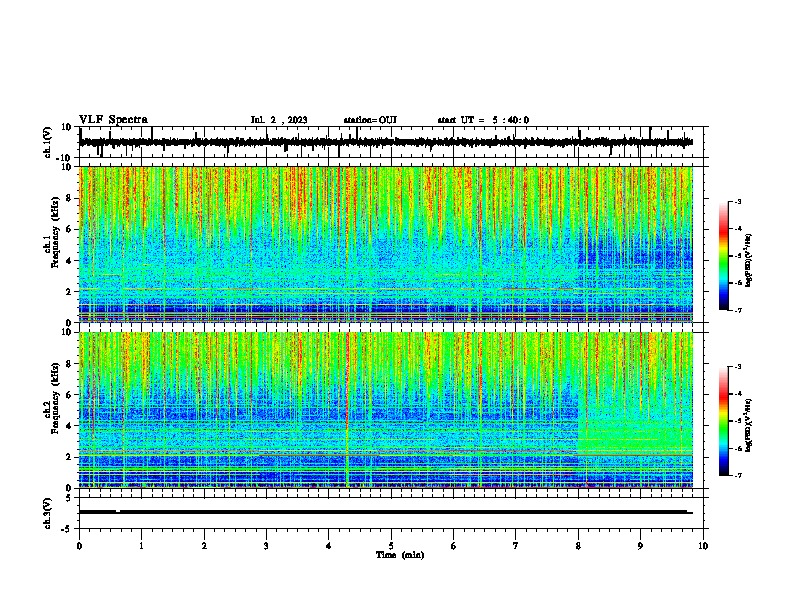
Task: Click the ch.2 color bar "-7" label
Action: pos(737,475)
